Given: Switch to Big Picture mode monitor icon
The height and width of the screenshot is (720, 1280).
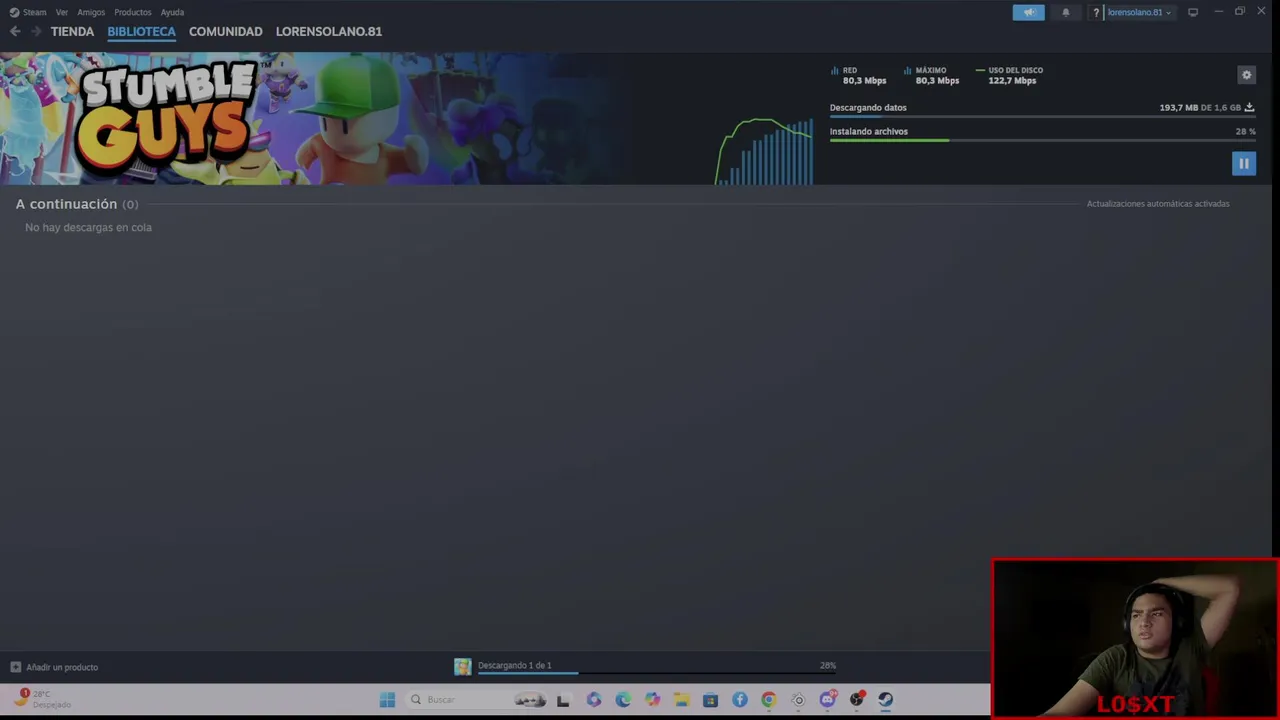Looking at the screenshot, I should point(1193,12).
